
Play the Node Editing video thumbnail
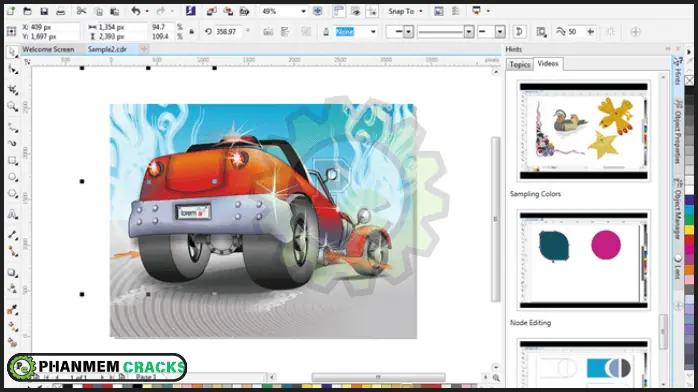(583, 260)
